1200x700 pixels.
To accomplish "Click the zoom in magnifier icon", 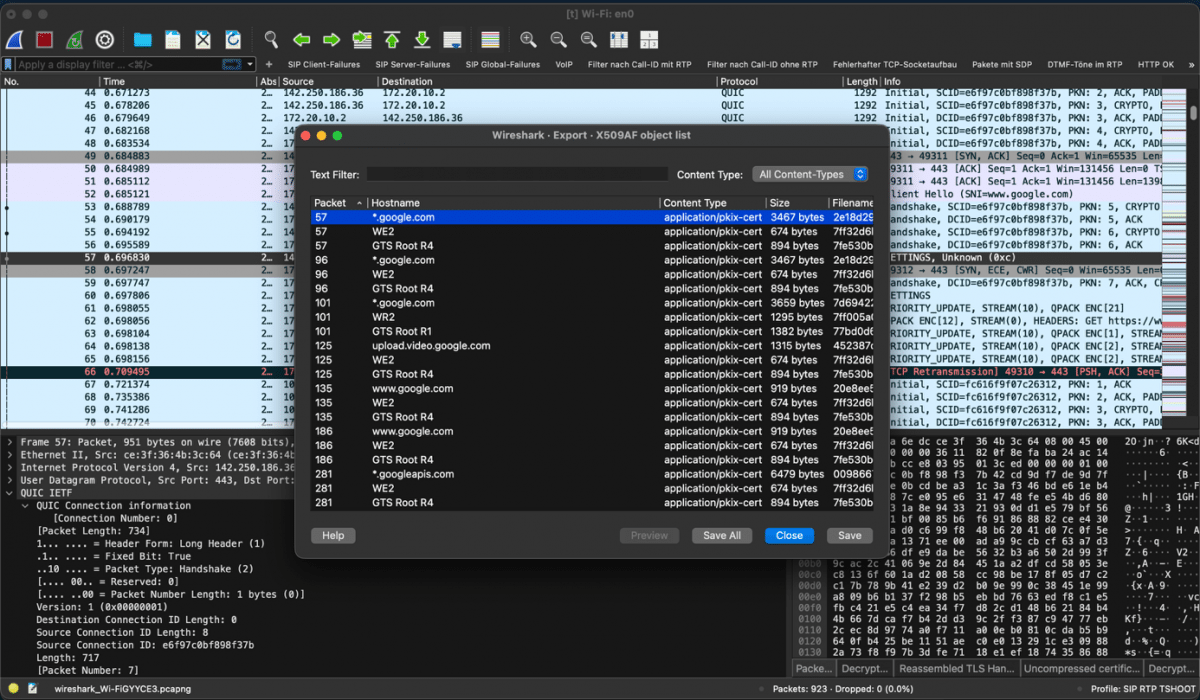I will (528, 40).
